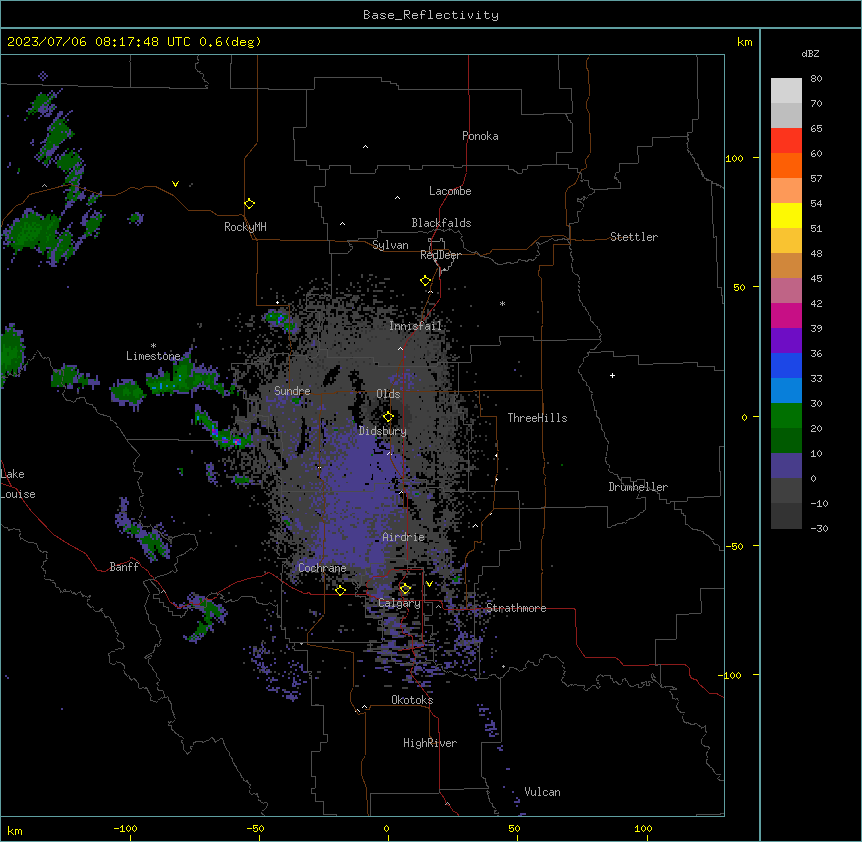Select the indigo 0–10 dBZ legend swatch
Screen dimensions: 862x842
[786, 466]
